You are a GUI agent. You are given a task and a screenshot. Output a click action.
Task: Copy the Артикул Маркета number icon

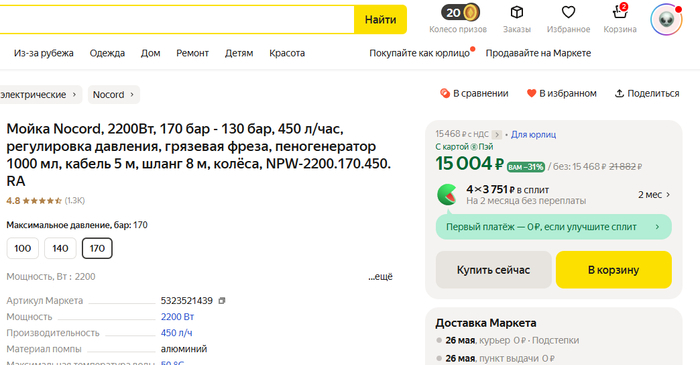coord(222,301)
